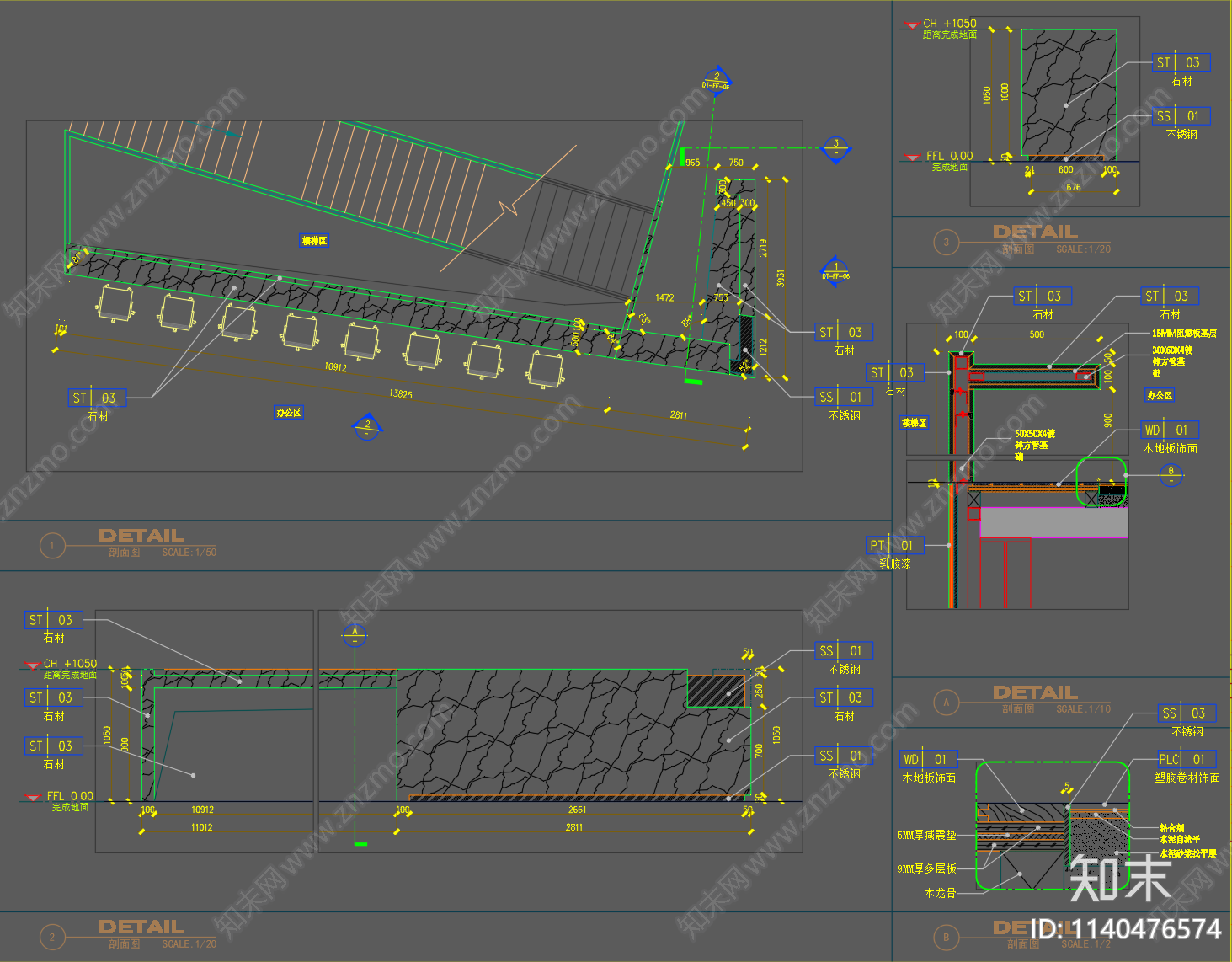Select the WD 01 tag in Detail B

coord(928,759)
